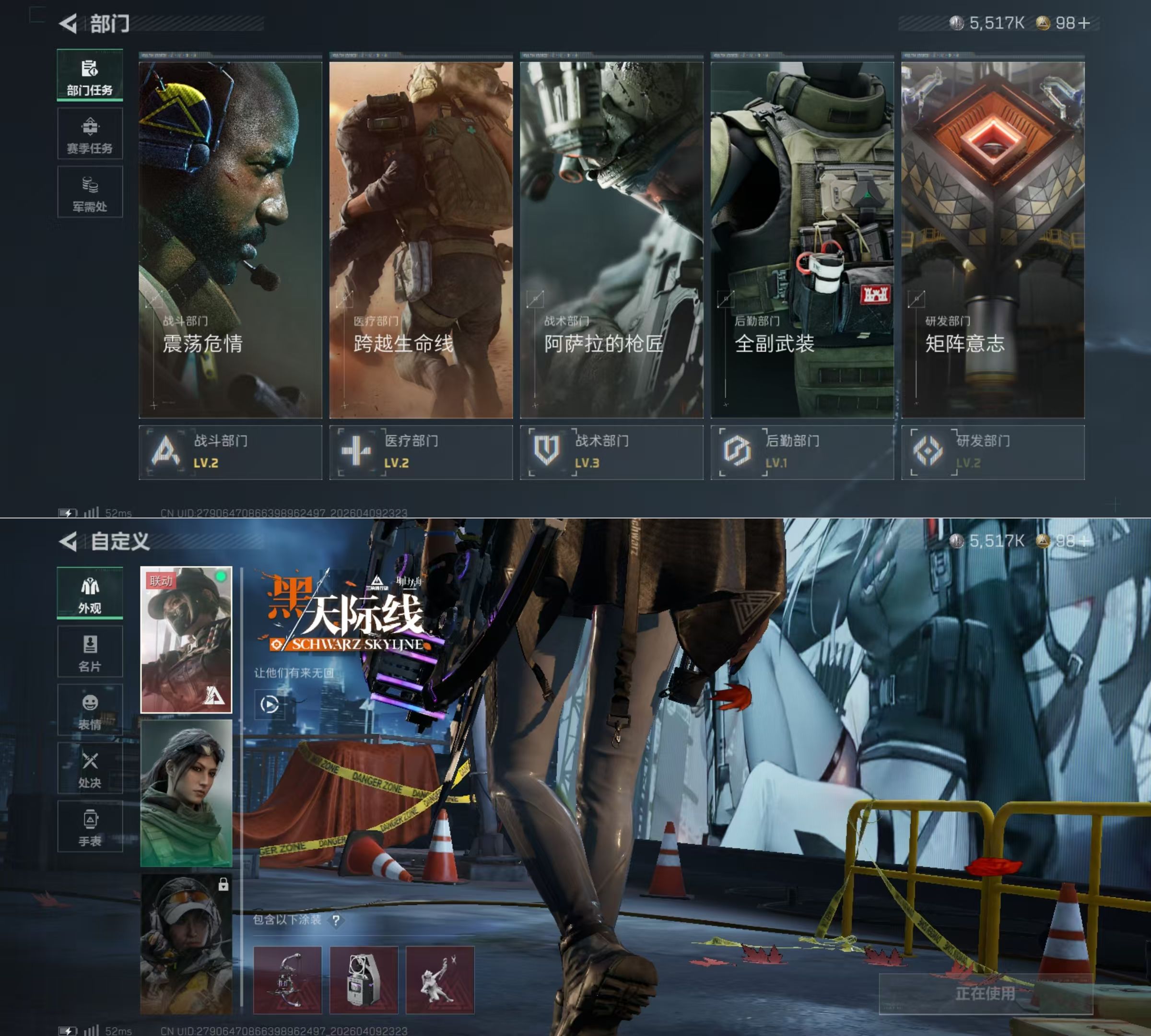Open the 军需处 supply tab
The image size is (1151, 1036).
click(x=90, y=192)
